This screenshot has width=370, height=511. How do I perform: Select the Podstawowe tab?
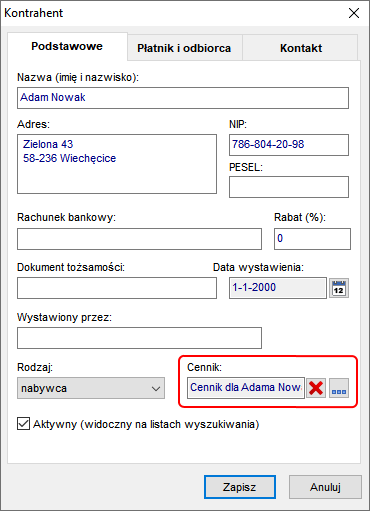click(67, 46)
